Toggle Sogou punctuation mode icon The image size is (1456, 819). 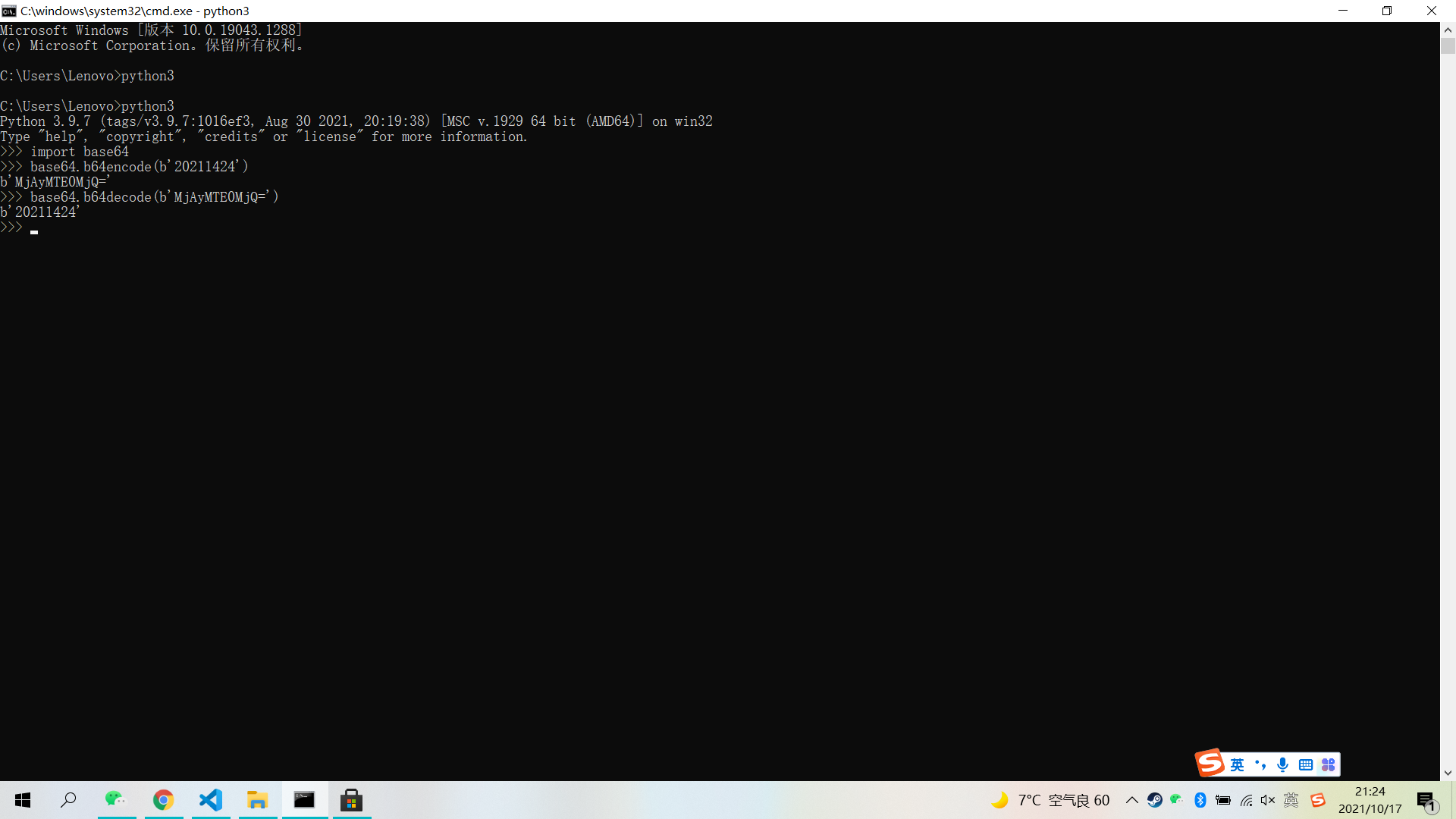pos(1260,764)
